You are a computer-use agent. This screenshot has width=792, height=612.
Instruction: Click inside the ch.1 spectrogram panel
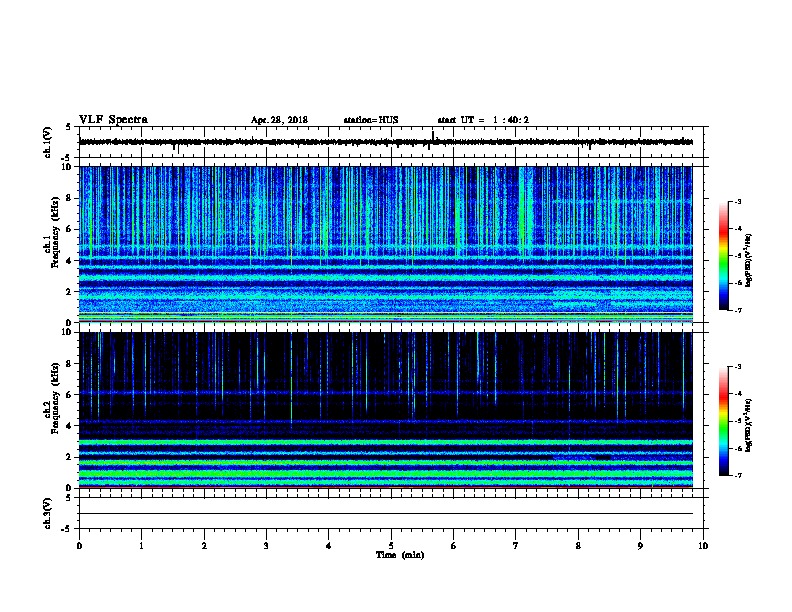pyautogui.click(x=386, y=244)
